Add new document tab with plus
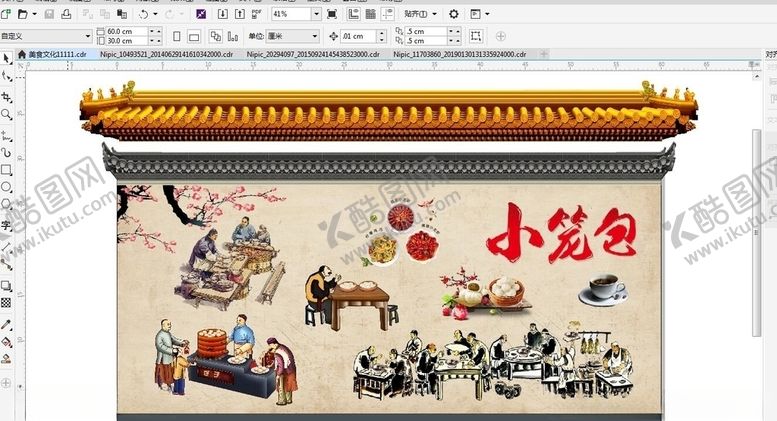This screenshot has height=421, width=777. [x=544, y=54]
